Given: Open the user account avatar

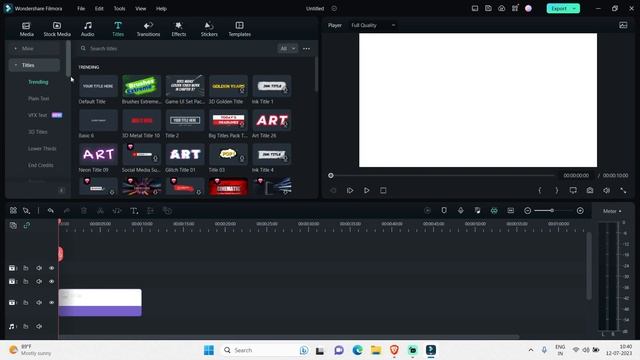Looking at the screenshot, I should pos(528,8).
